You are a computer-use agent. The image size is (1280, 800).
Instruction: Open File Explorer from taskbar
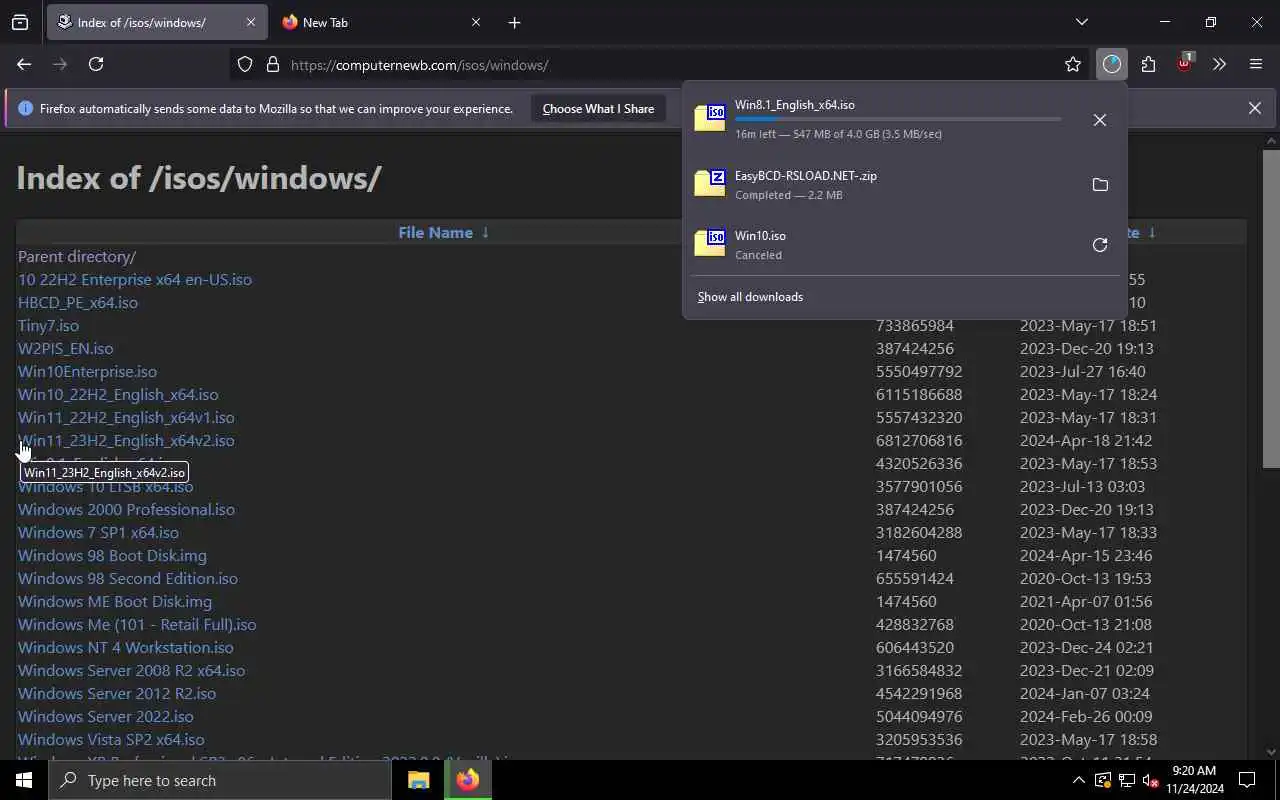click(x=419, y=780)
